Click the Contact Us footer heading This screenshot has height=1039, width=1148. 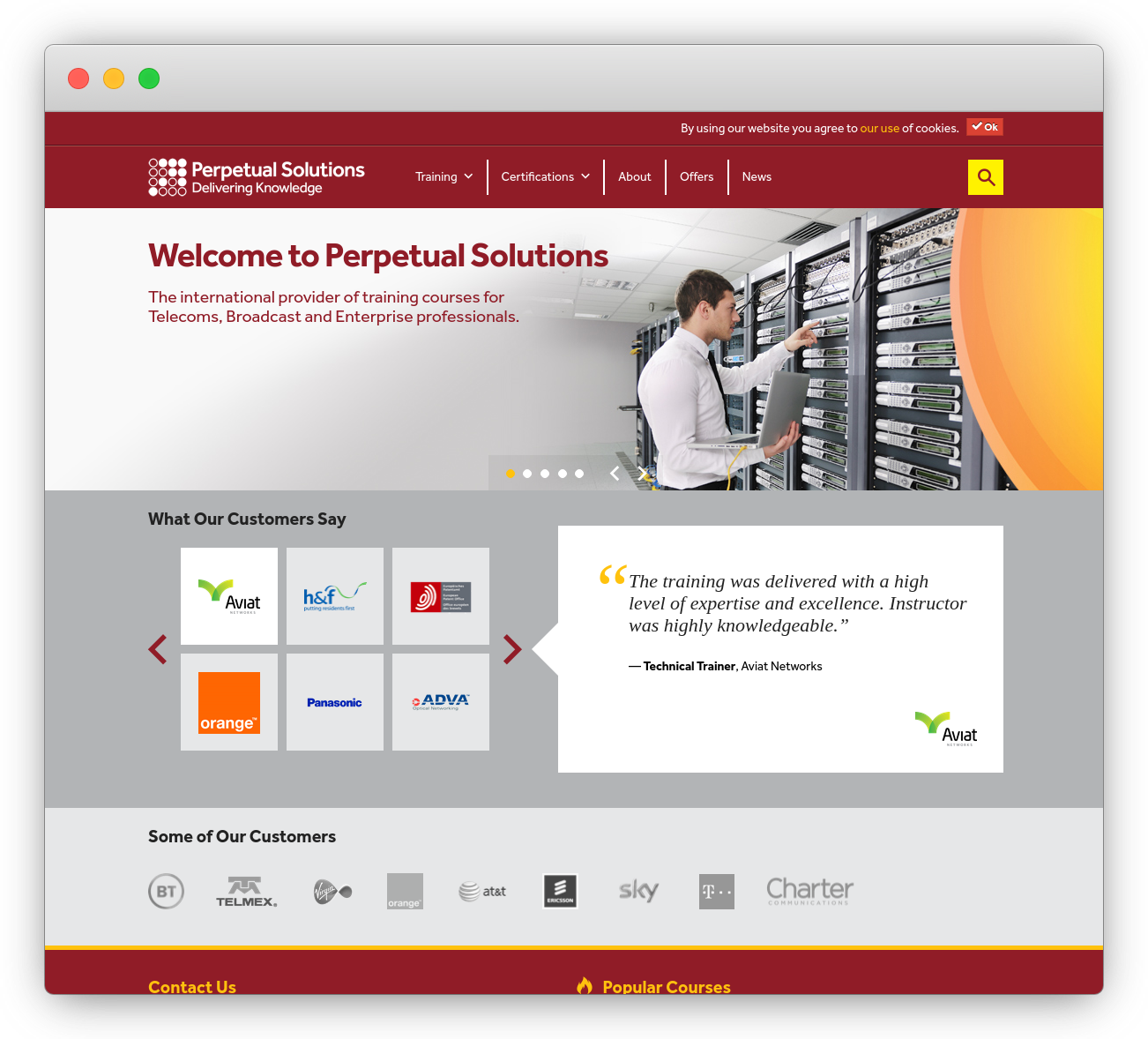point(192,986)
